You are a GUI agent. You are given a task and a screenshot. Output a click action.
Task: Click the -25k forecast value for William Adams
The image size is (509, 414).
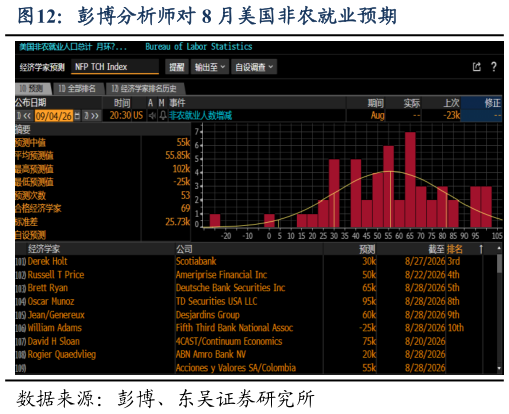[x=367, y=328]
